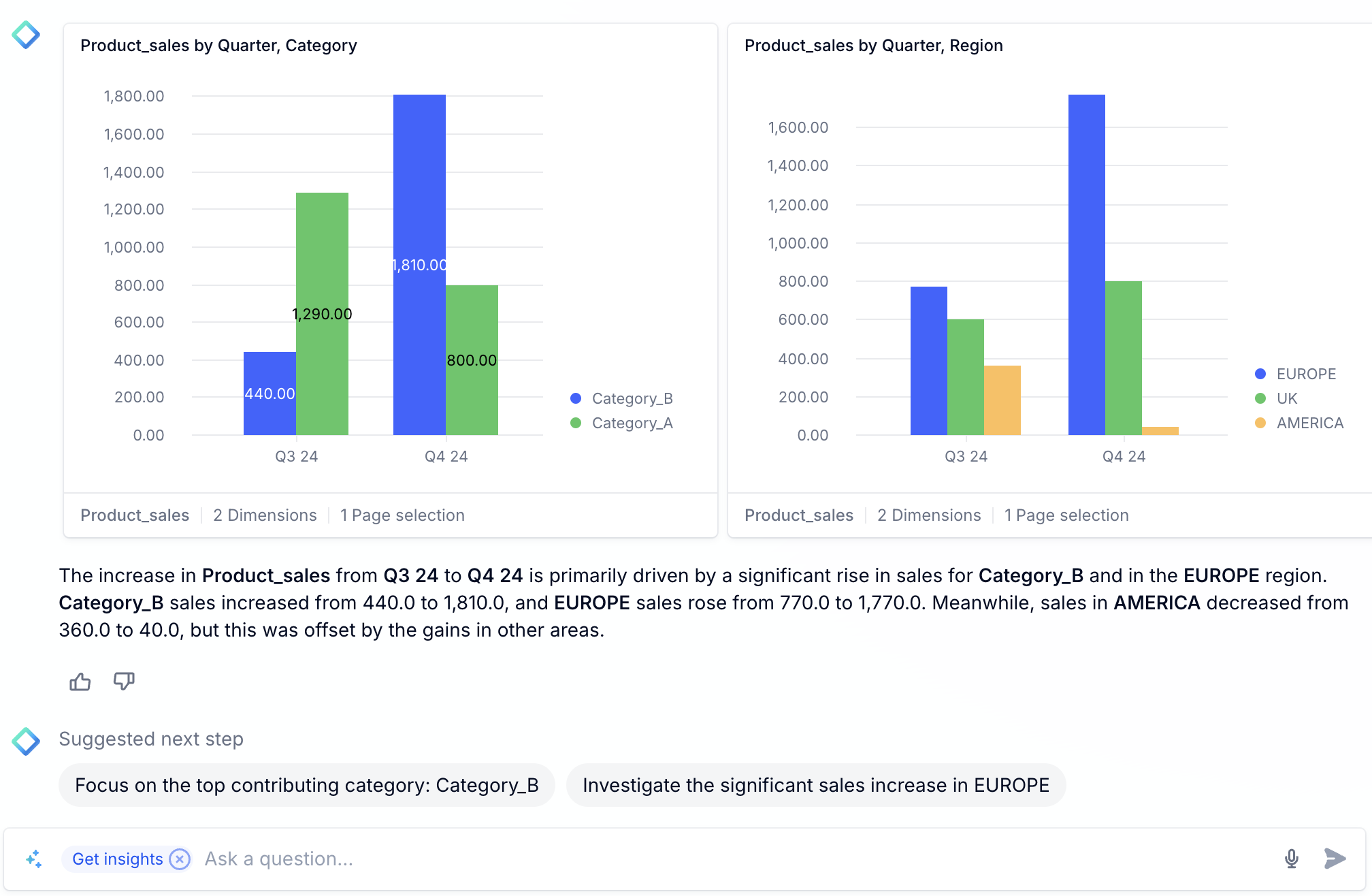The image size is (1372, 896).
Task: Click '1 Page selection' on right chart
Action: [x=1066, y=515]
